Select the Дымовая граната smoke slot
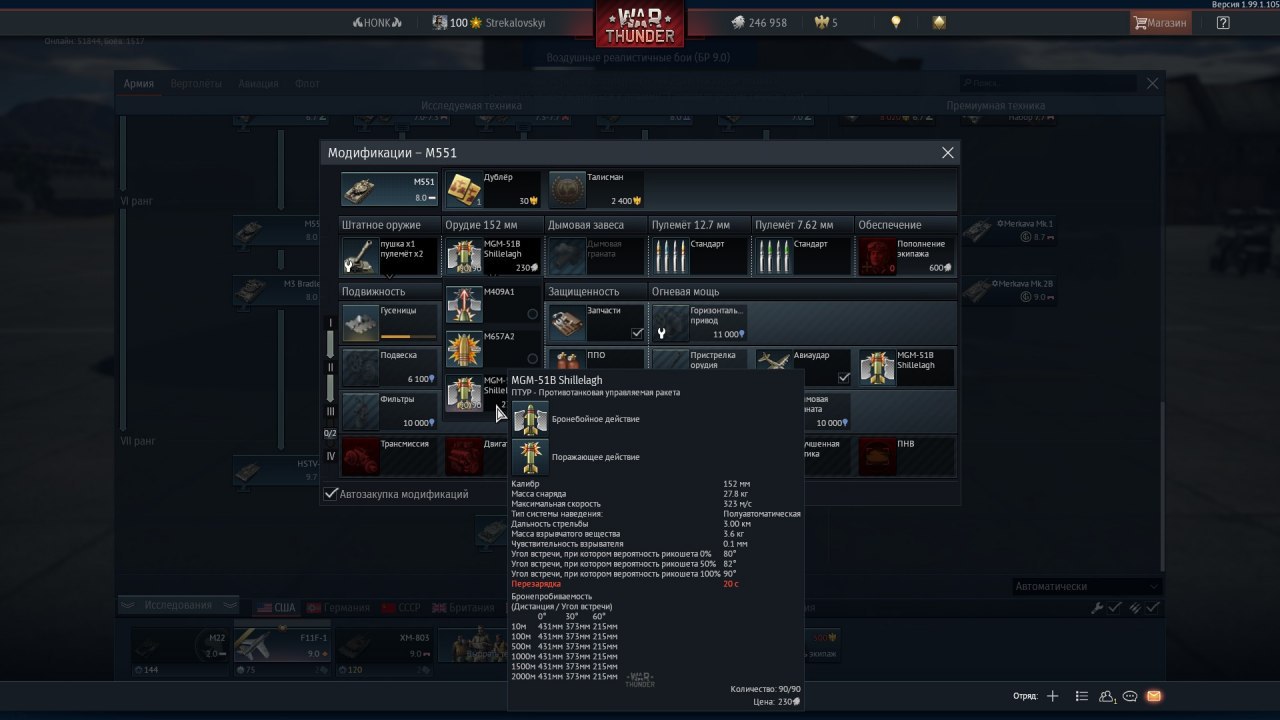The width and height of the screenshot is (1280, 720). tap(596, 256)
